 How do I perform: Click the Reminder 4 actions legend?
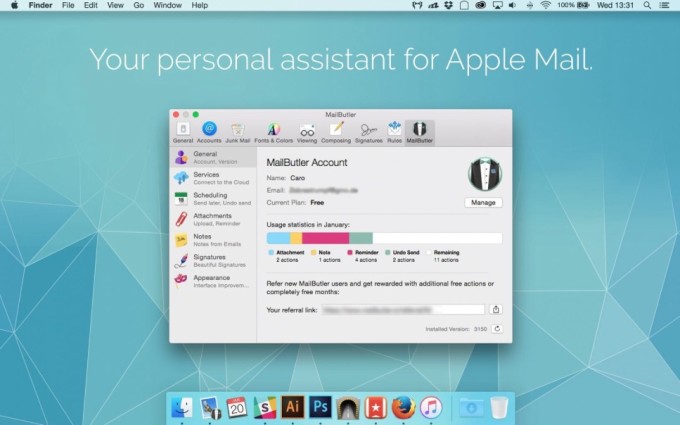(363, 256)
